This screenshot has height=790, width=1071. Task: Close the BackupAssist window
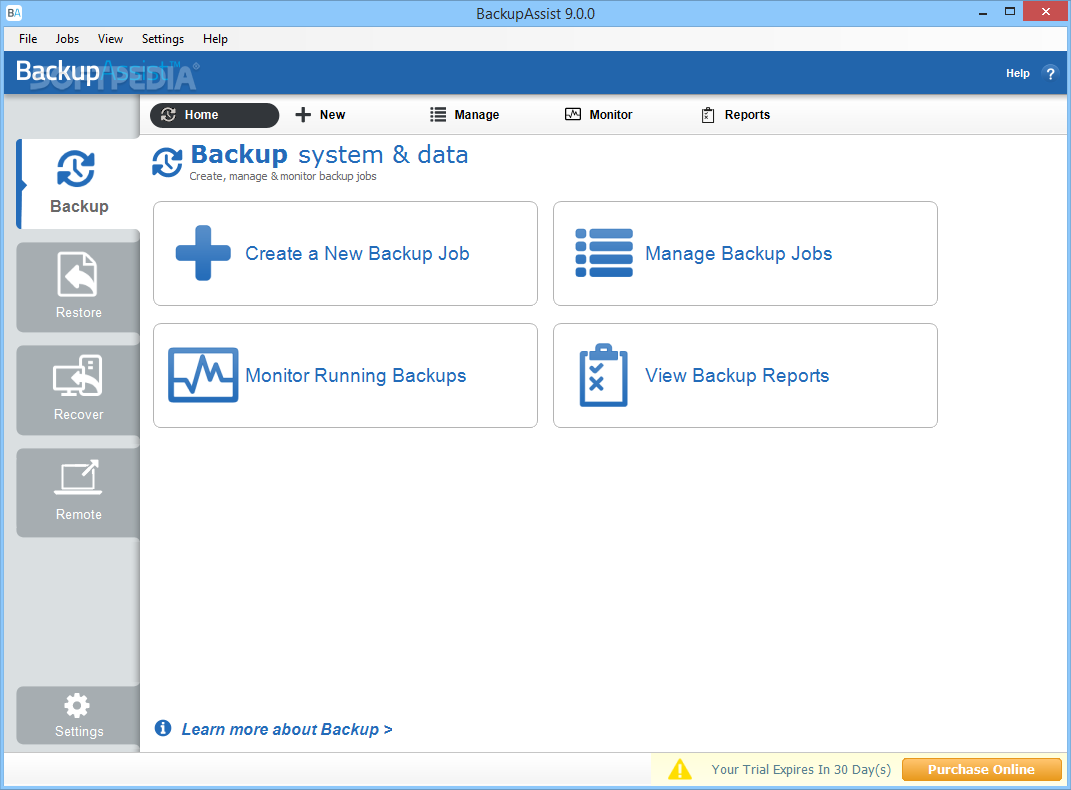1046,12
